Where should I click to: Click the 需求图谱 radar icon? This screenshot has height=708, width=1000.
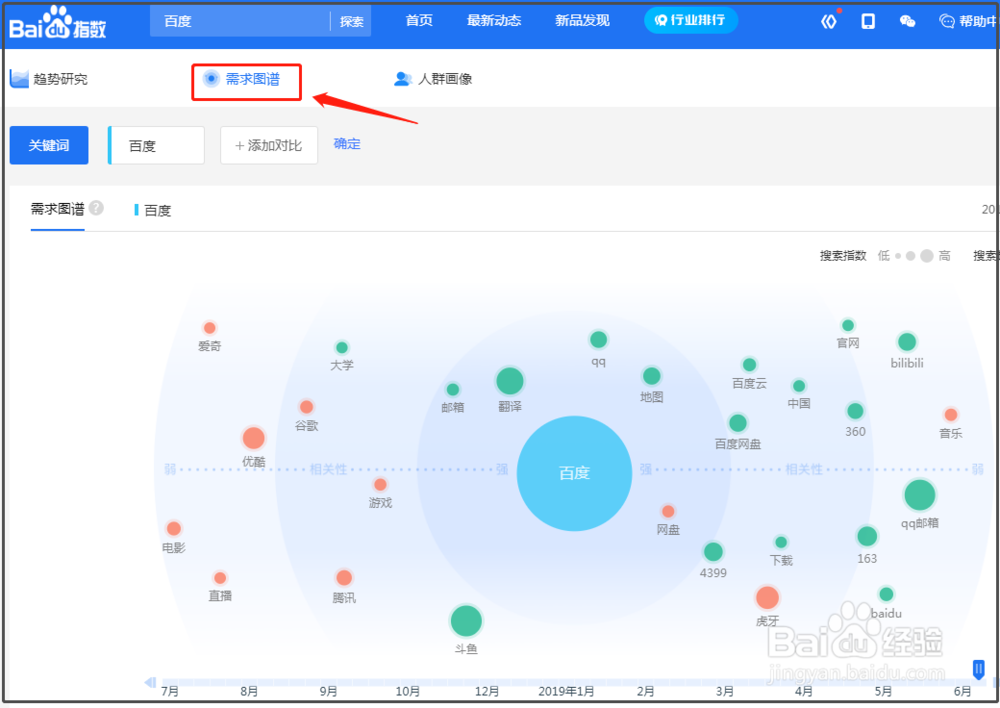[x=210, y=78]
